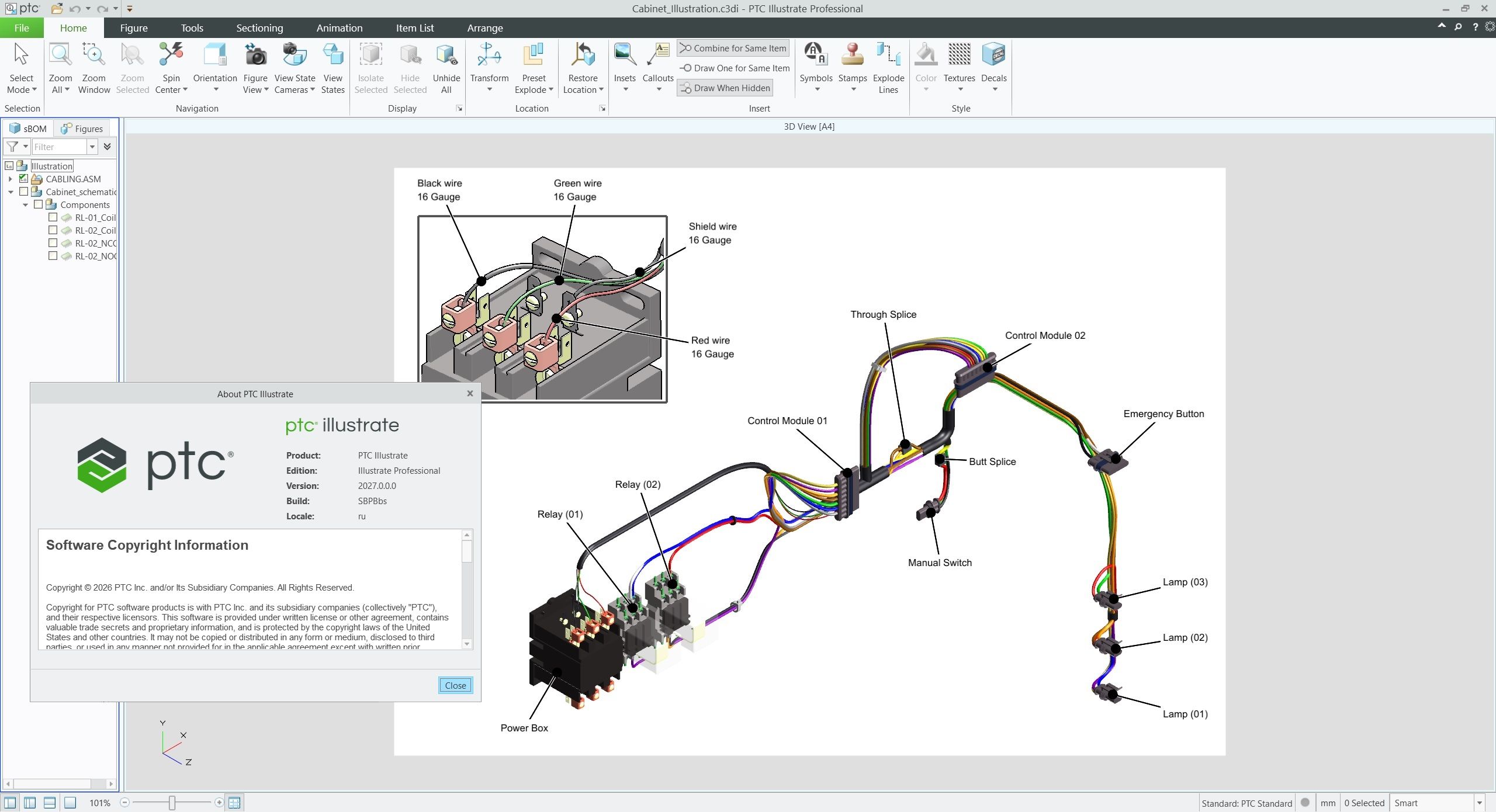Close About dialog with X button
The height and width of the screenshot is (812, 1496).
(470, 394)
